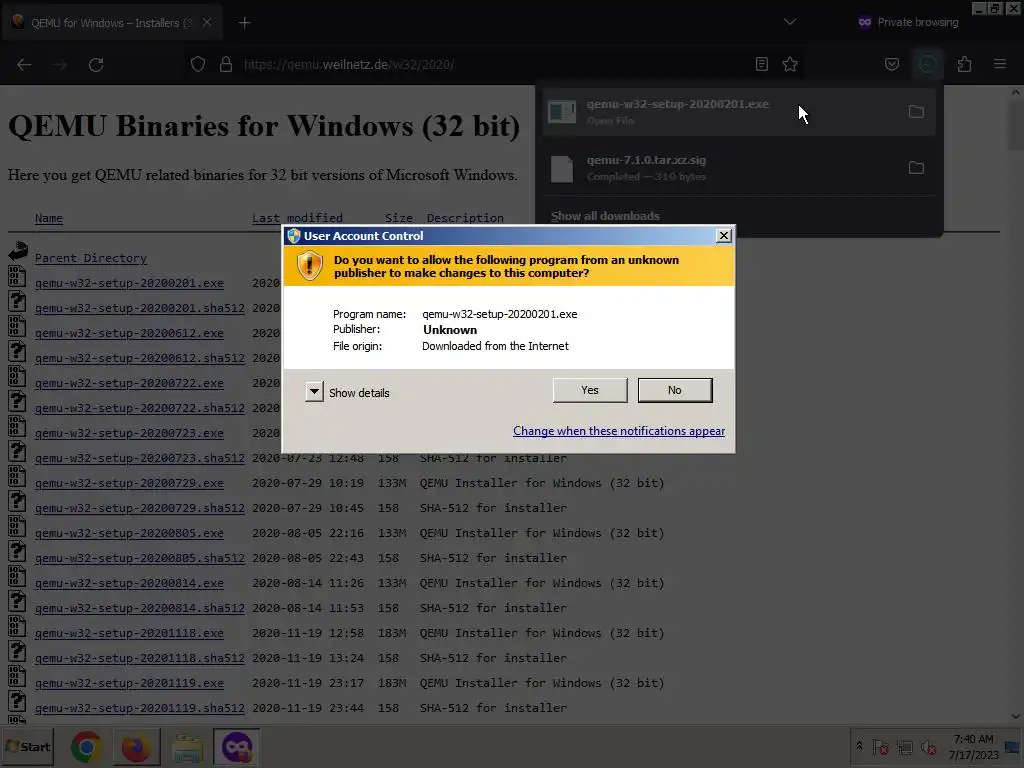Open Firefox hamburger menu
The image size is (1024, 768).
tap(1000, 64)
